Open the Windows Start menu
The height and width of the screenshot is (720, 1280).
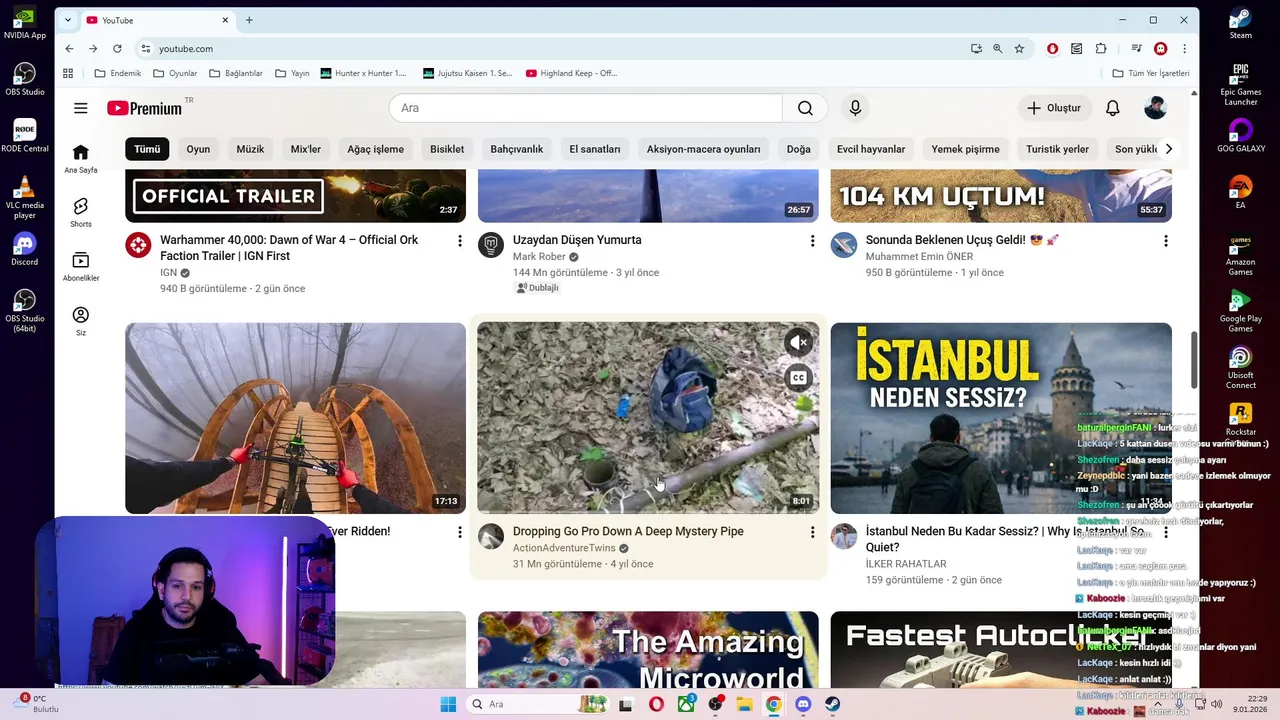pos(448,704)
